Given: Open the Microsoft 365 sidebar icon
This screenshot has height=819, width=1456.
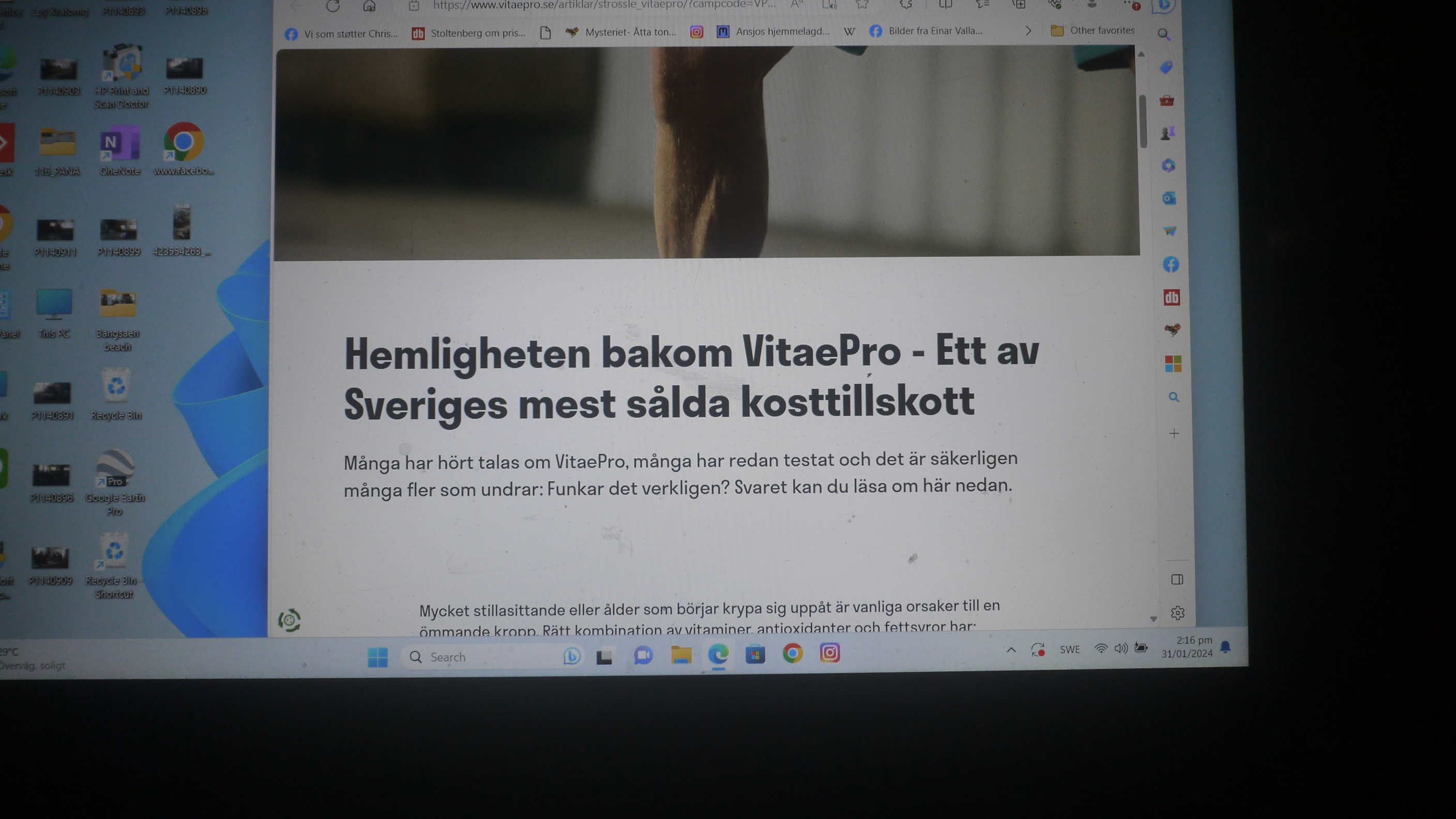Looking at the screenshot, I should pos(1169,165).
